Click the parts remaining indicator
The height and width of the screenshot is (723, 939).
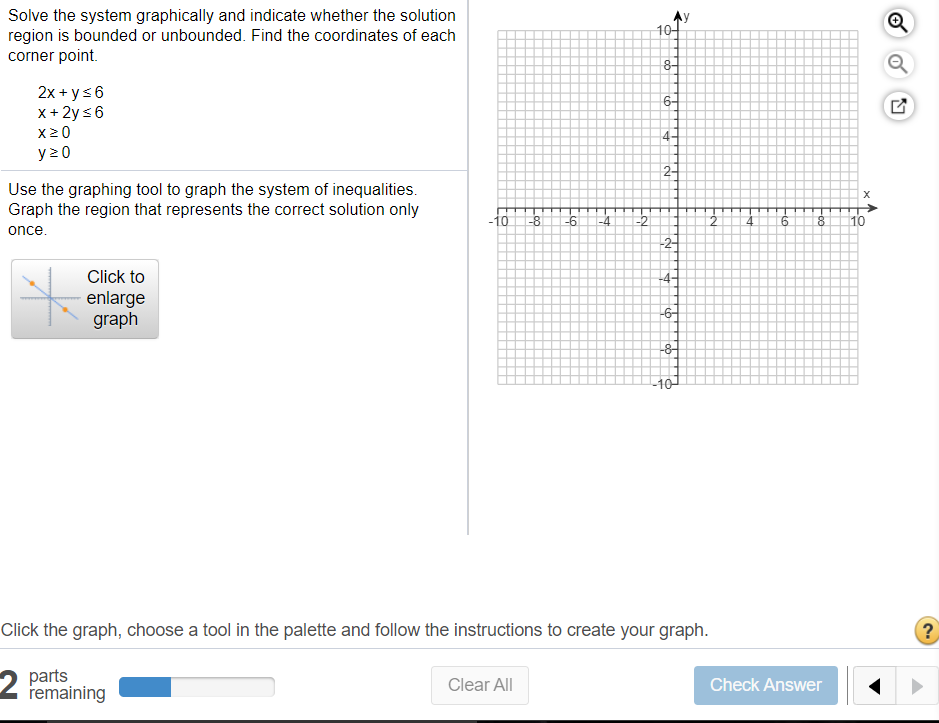(x=68, y=684)
